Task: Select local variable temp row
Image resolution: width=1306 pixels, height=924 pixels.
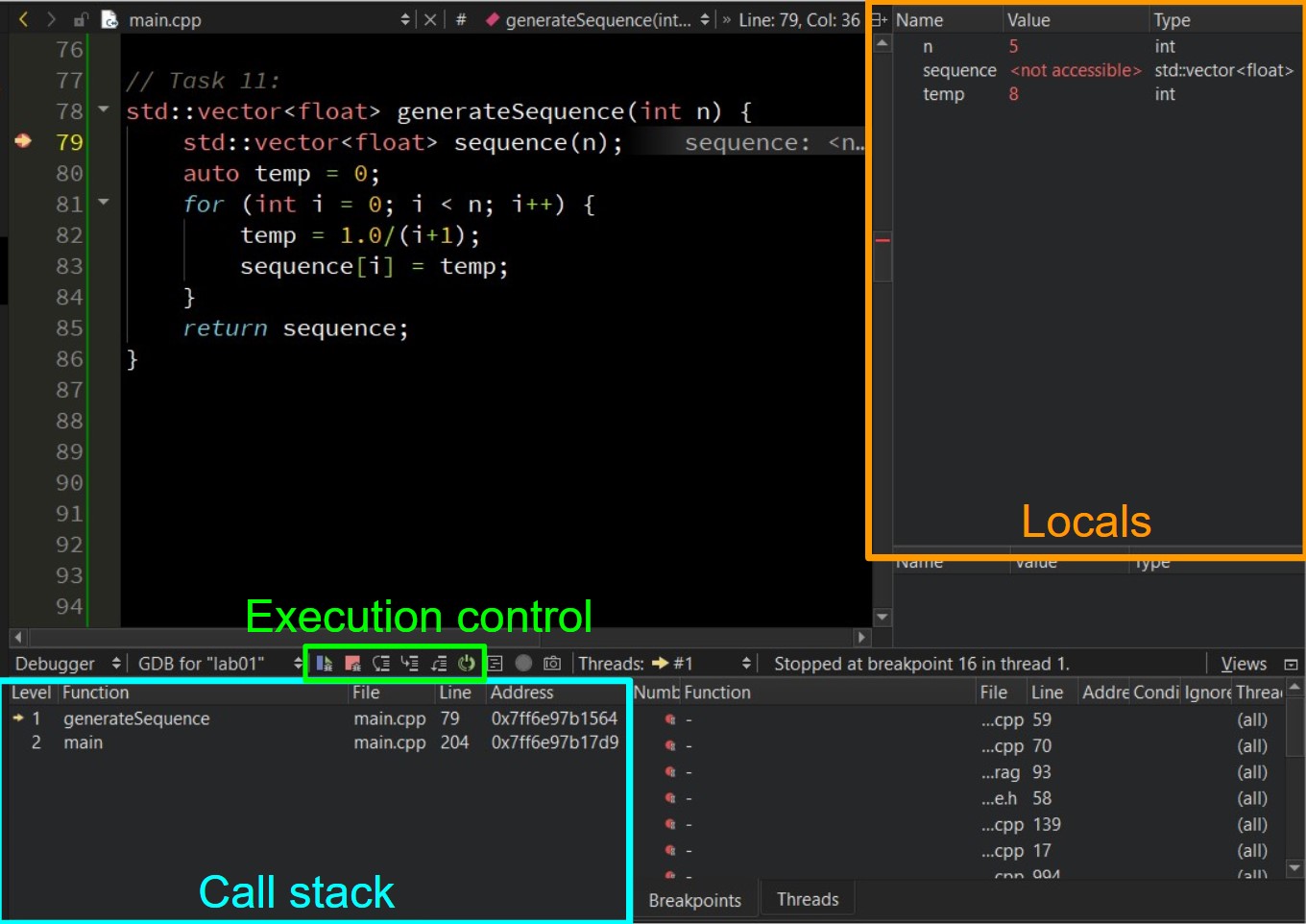Action: click(x=1096, y=94)
